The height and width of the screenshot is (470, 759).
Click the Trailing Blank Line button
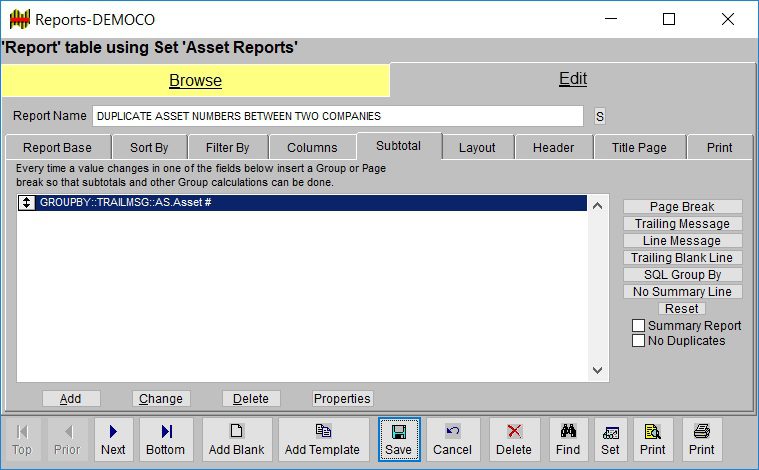[683, 258]
